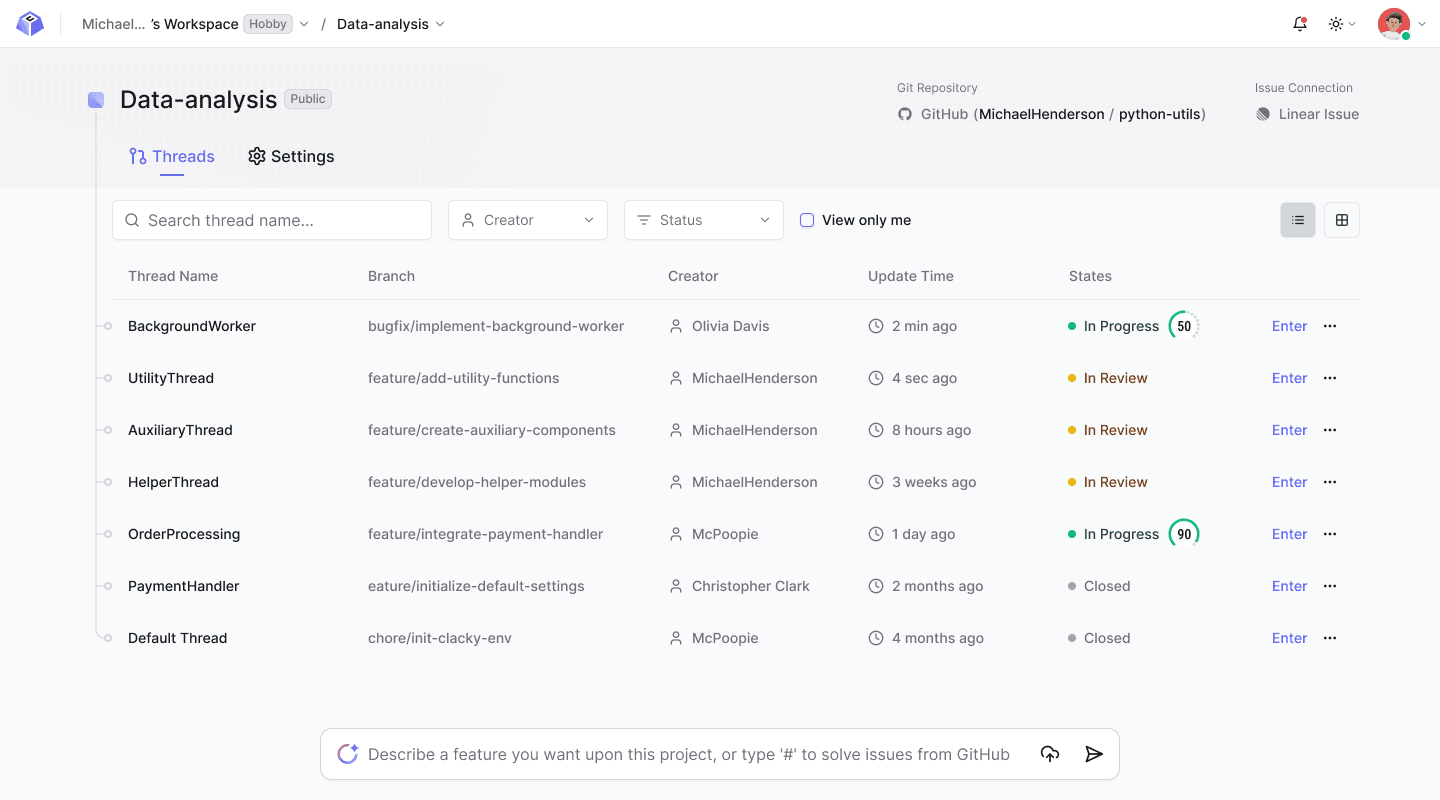
Task: Click the Update Time column header
Action: (911, 276)
